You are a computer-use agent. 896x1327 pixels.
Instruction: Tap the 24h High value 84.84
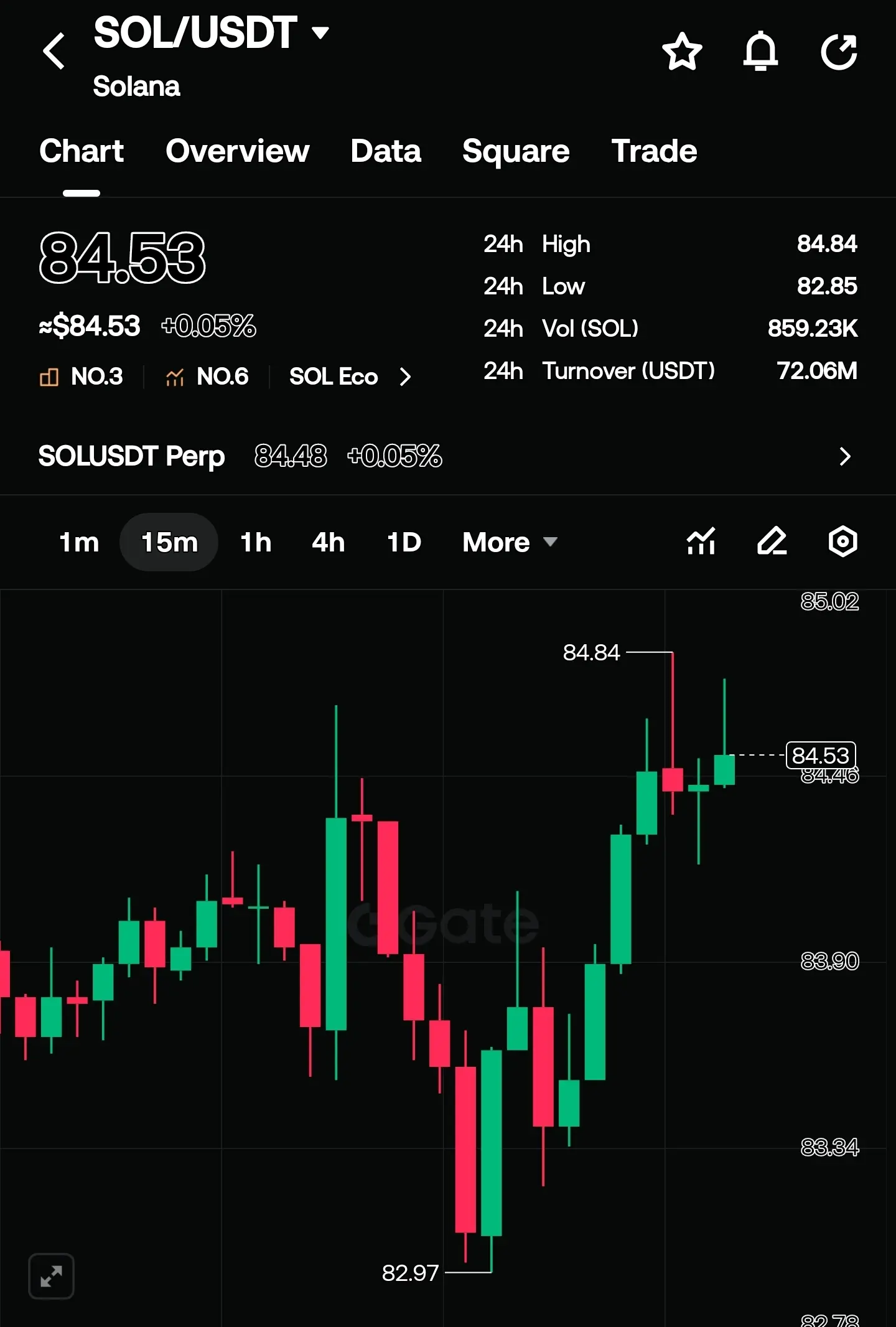[827, 244]
